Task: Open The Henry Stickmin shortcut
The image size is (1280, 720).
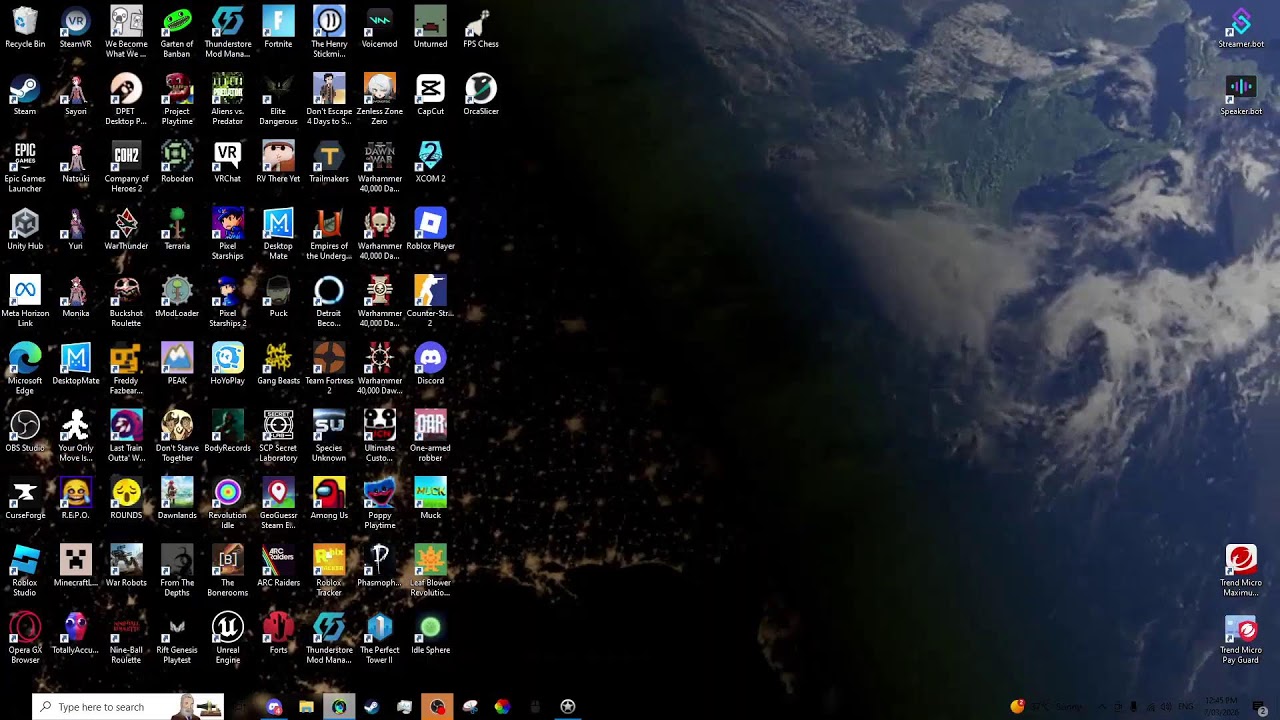Action: [329, 32]
